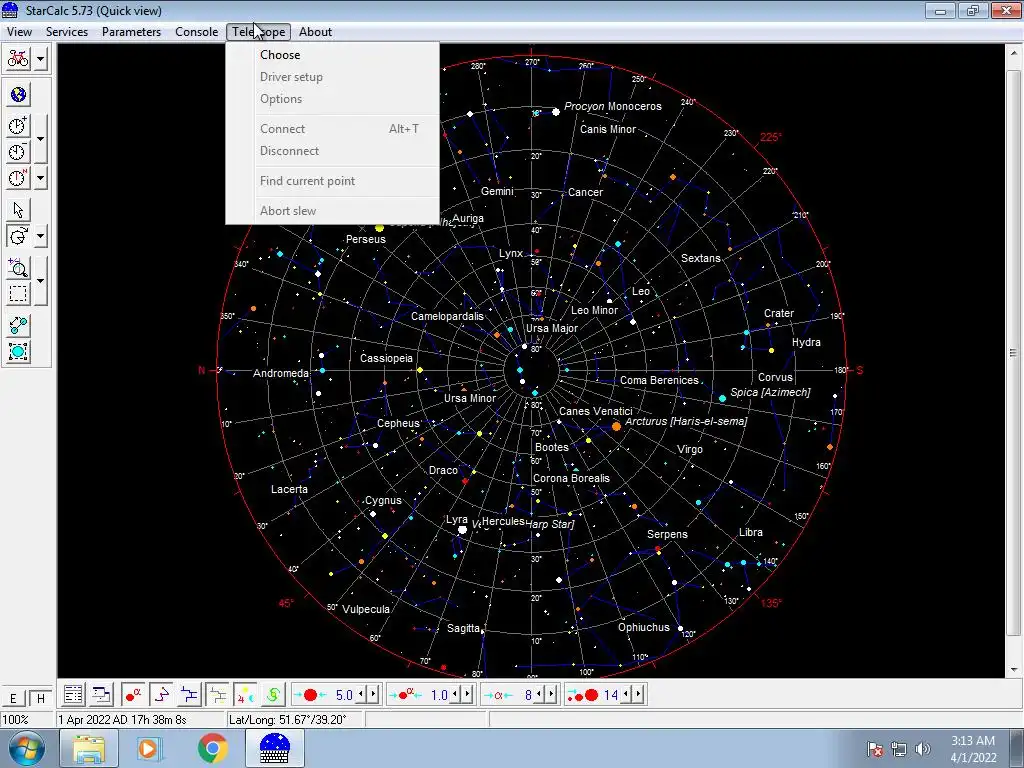
Task: Open Windows Media Player from taskbar
Action: tap(150, 748)
